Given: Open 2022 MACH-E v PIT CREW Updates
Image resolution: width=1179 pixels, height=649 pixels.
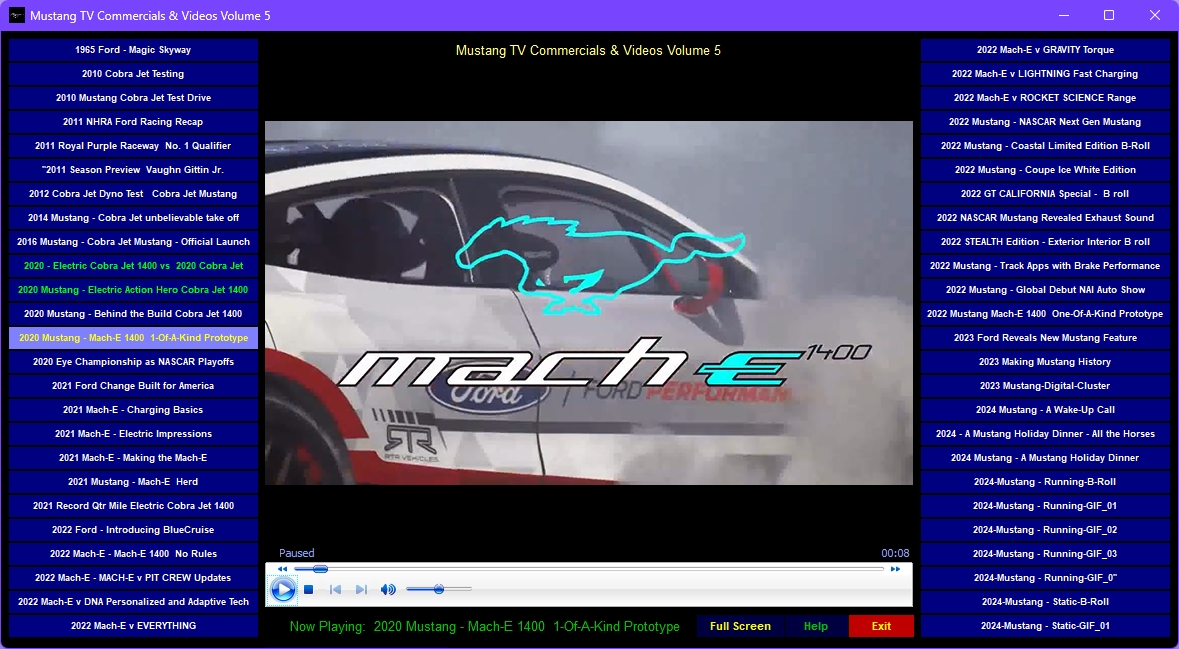Looking at the screenshot, I should coord(133,578).
